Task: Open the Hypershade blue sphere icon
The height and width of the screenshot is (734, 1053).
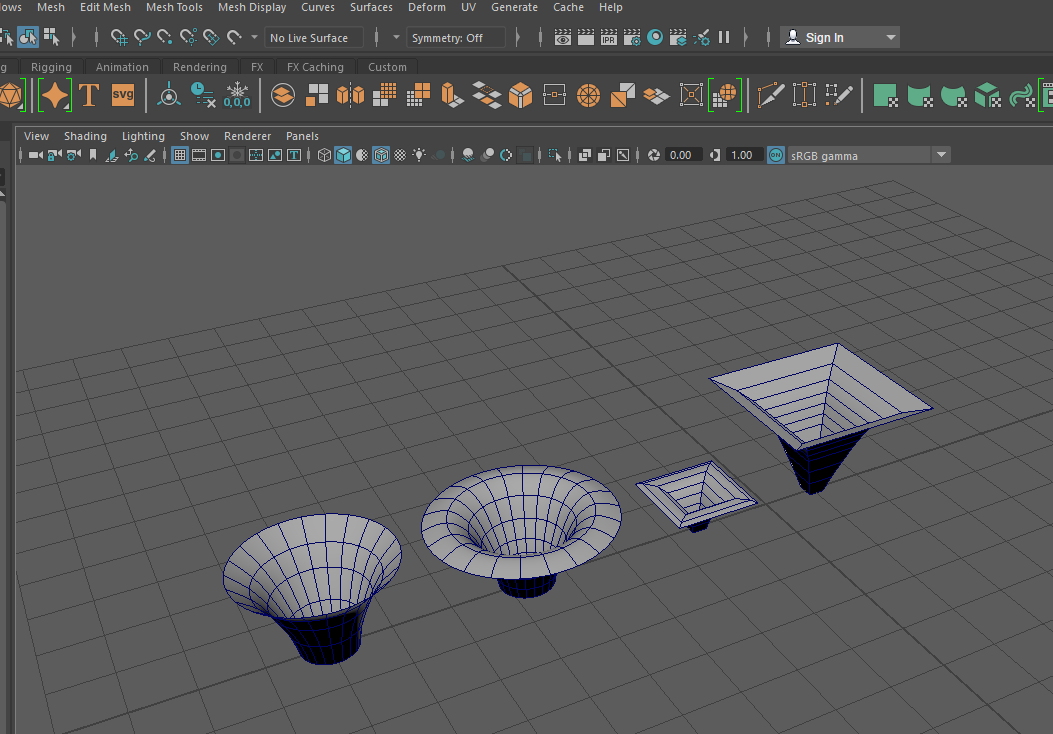Action: click(x=655, y=38)
